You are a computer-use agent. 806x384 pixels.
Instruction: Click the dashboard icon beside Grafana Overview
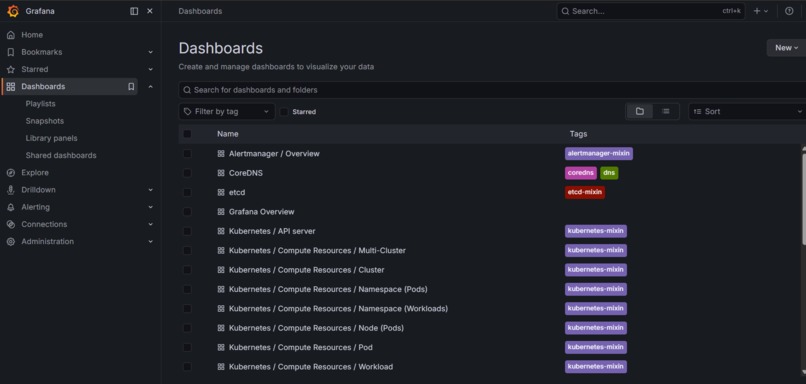[221, 212]
